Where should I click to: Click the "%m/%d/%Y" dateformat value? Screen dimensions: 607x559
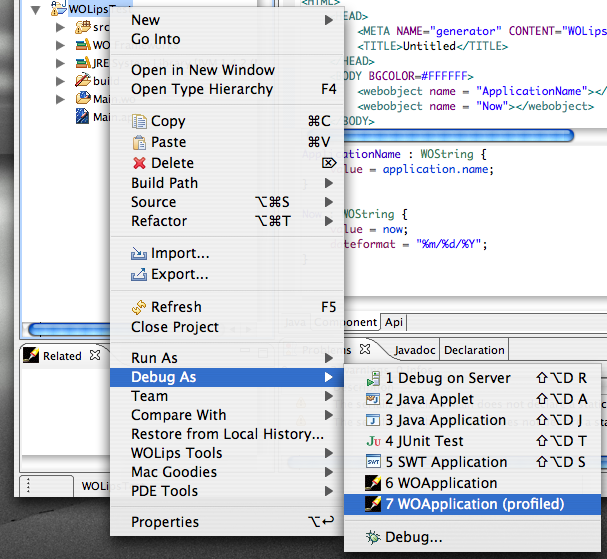448,244
